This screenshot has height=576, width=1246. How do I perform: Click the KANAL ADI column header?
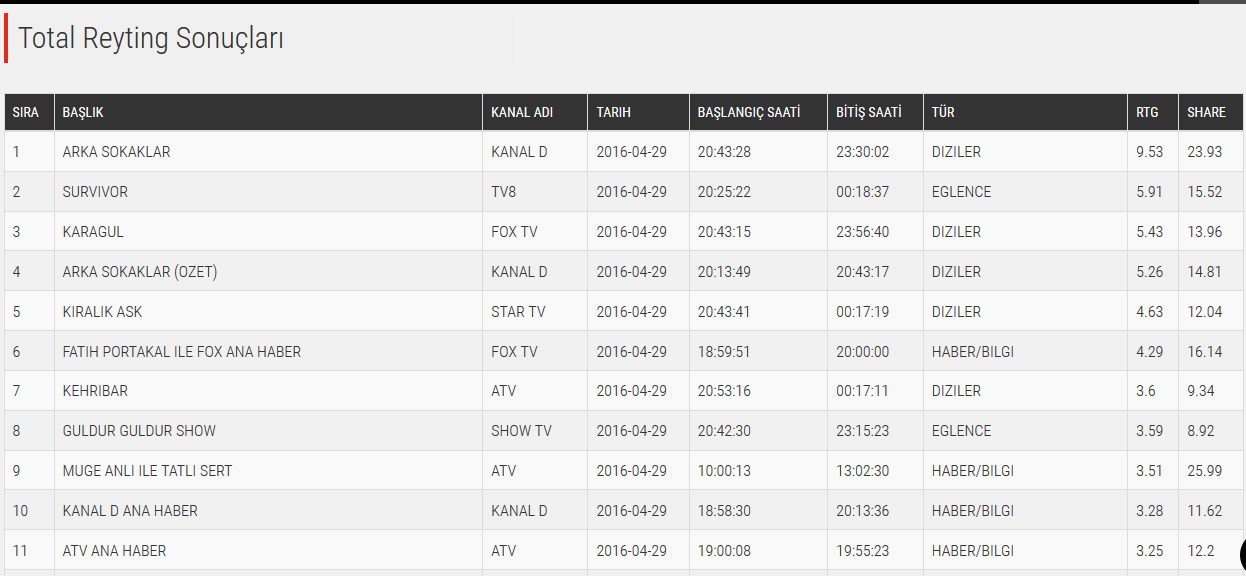click(x=522, y=112)
